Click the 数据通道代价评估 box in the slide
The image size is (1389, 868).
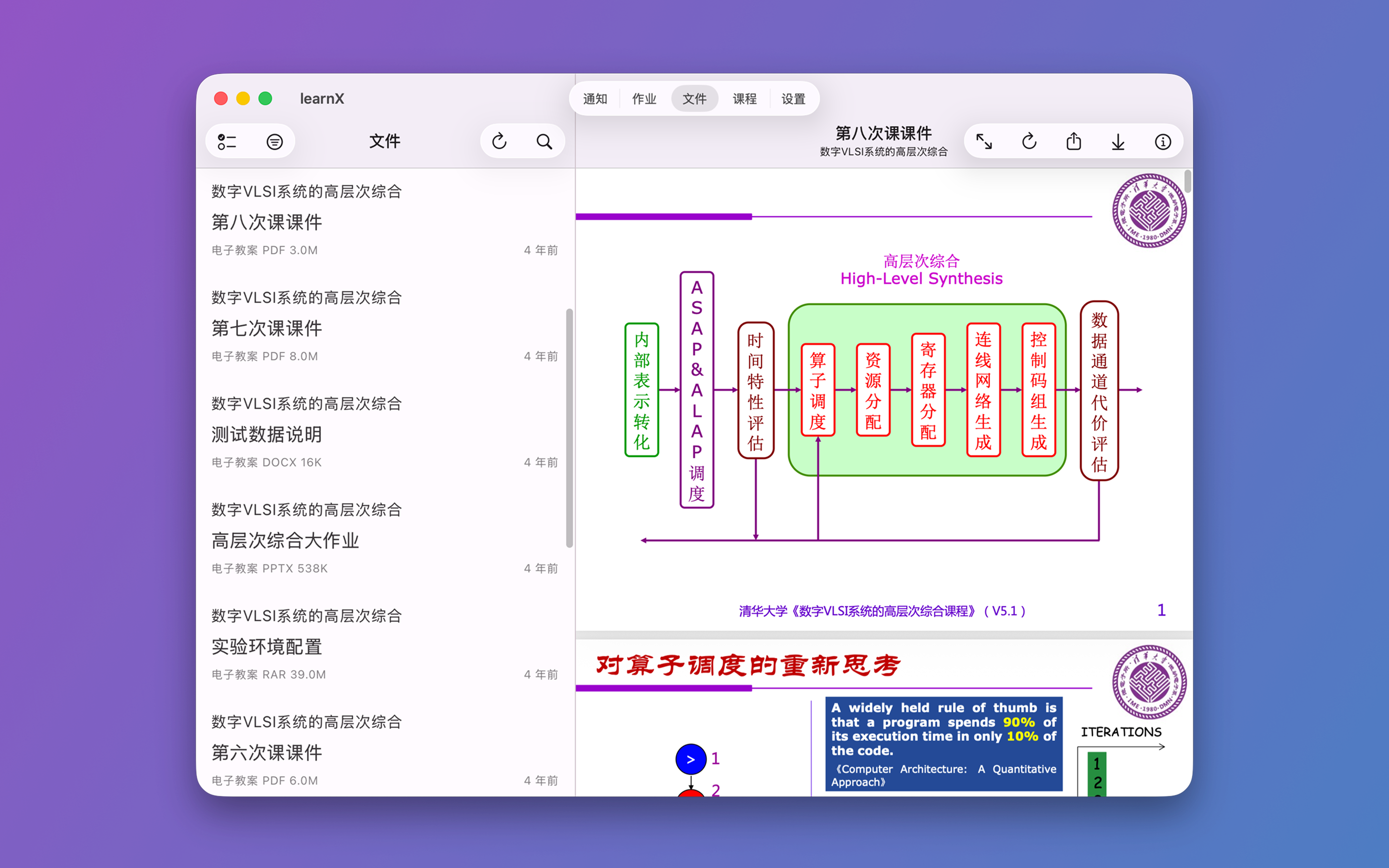click(x=1099, y=391)
